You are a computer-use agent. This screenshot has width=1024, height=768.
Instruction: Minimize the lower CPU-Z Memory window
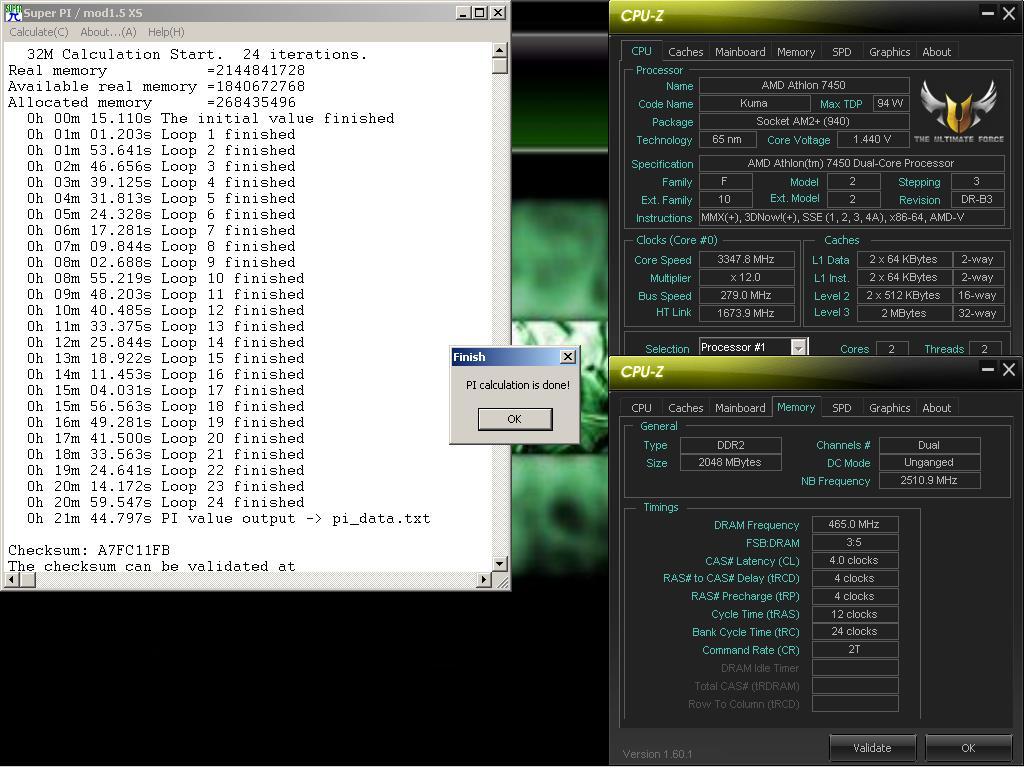(x=987, y=370)
